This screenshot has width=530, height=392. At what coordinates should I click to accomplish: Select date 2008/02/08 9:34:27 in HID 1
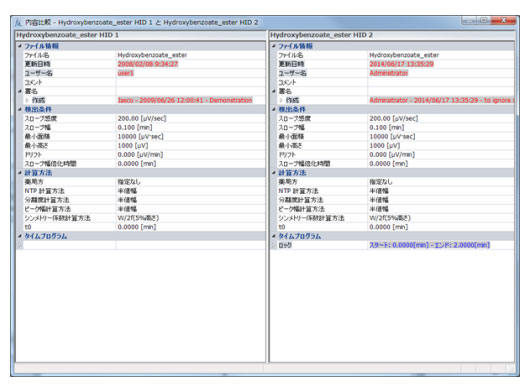[x=148, y=64]
